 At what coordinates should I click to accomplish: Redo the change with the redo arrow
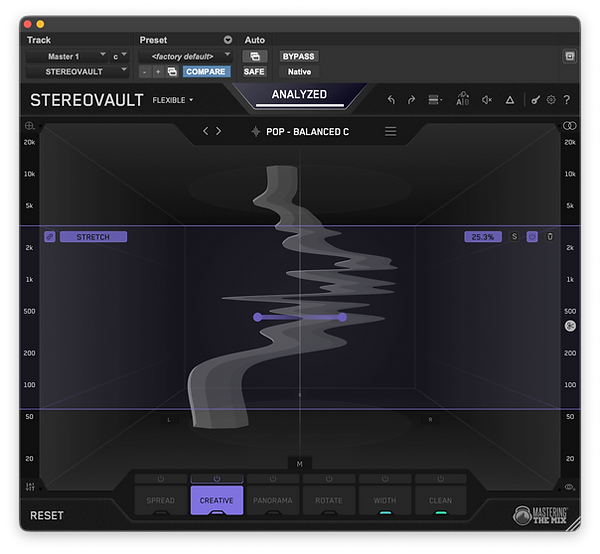pyautogui.click(x=411, y=100)
